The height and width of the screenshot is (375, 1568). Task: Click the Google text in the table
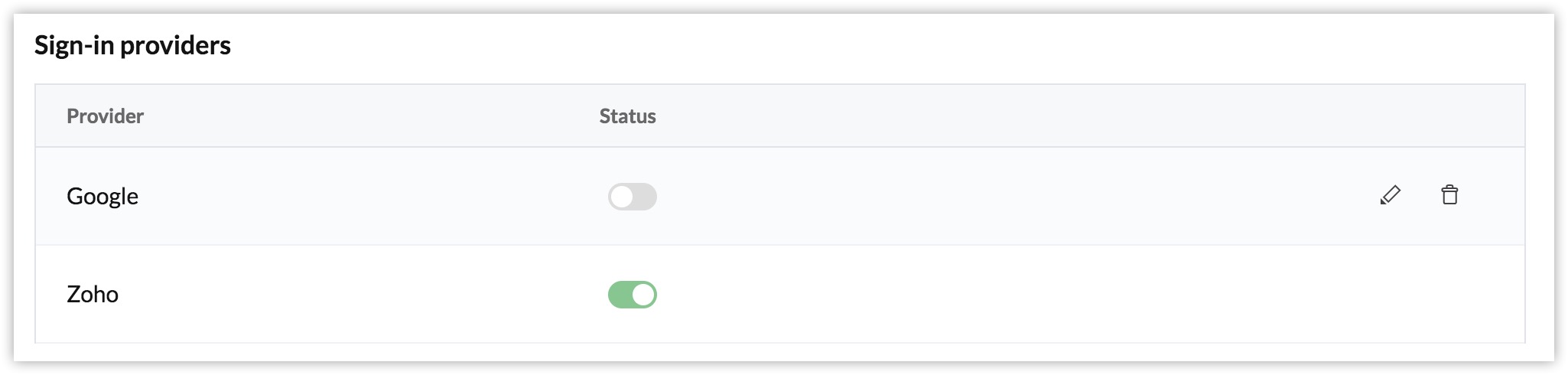102,197
